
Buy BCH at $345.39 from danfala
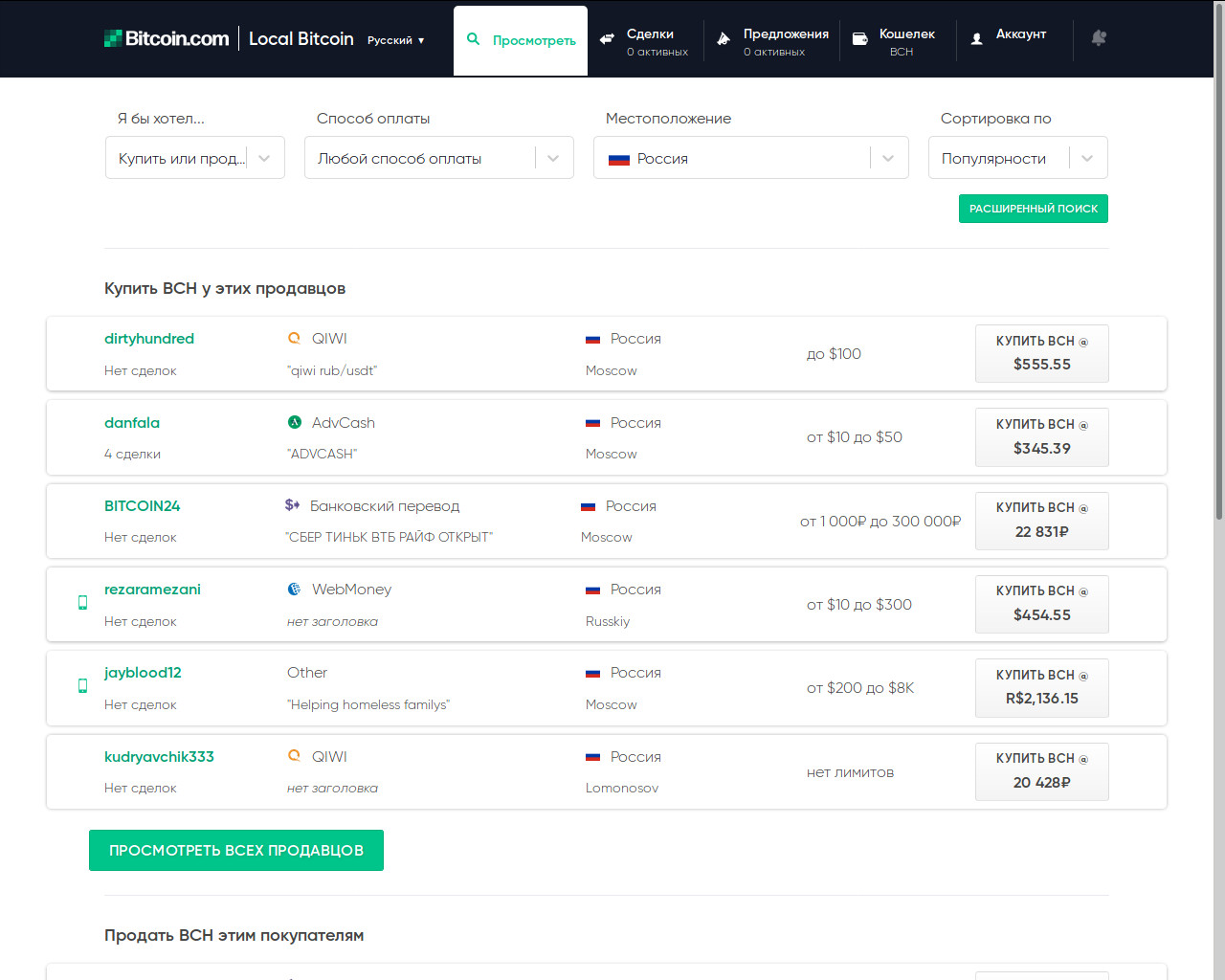[1042, 436]
